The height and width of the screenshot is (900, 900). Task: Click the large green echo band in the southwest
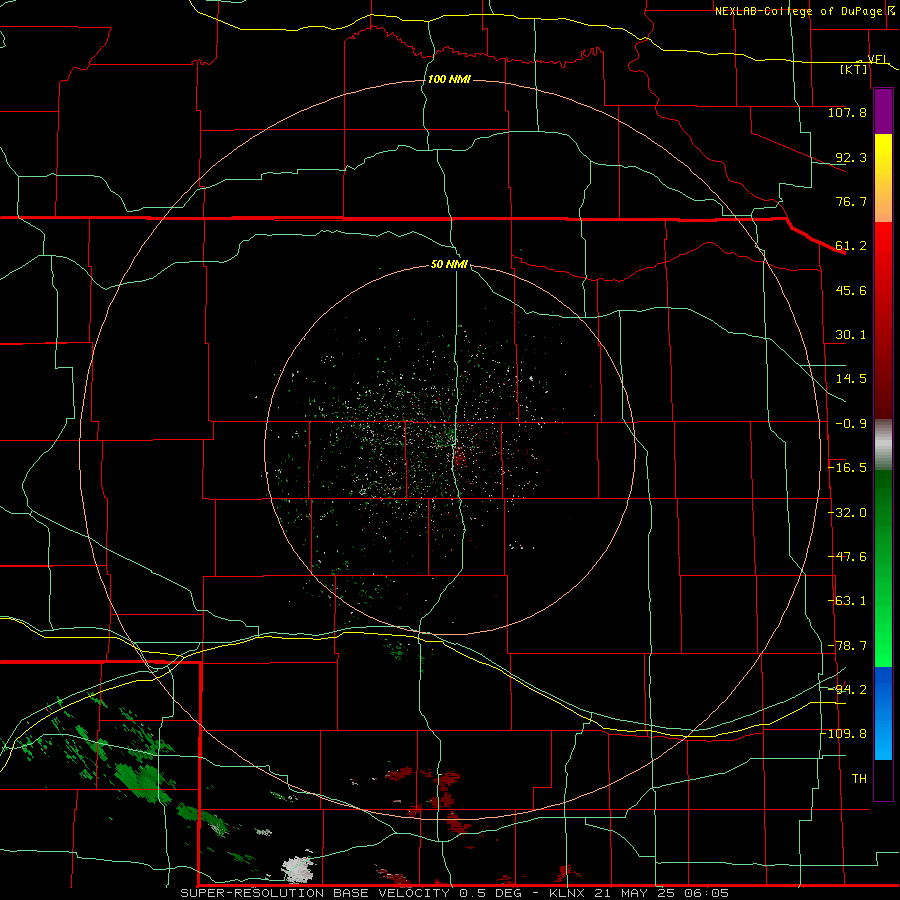141,781
